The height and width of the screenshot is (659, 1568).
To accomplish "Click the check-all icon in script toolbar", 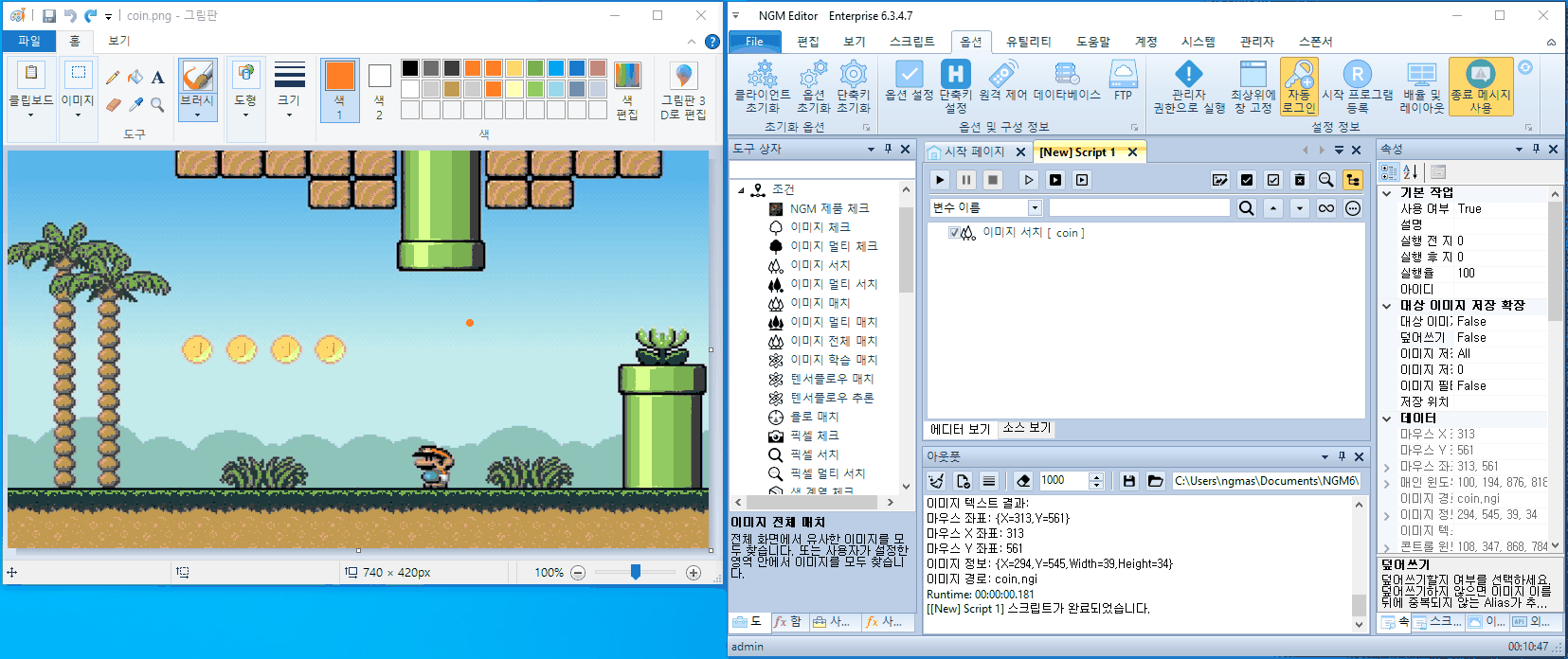I will coord(1247,180).
